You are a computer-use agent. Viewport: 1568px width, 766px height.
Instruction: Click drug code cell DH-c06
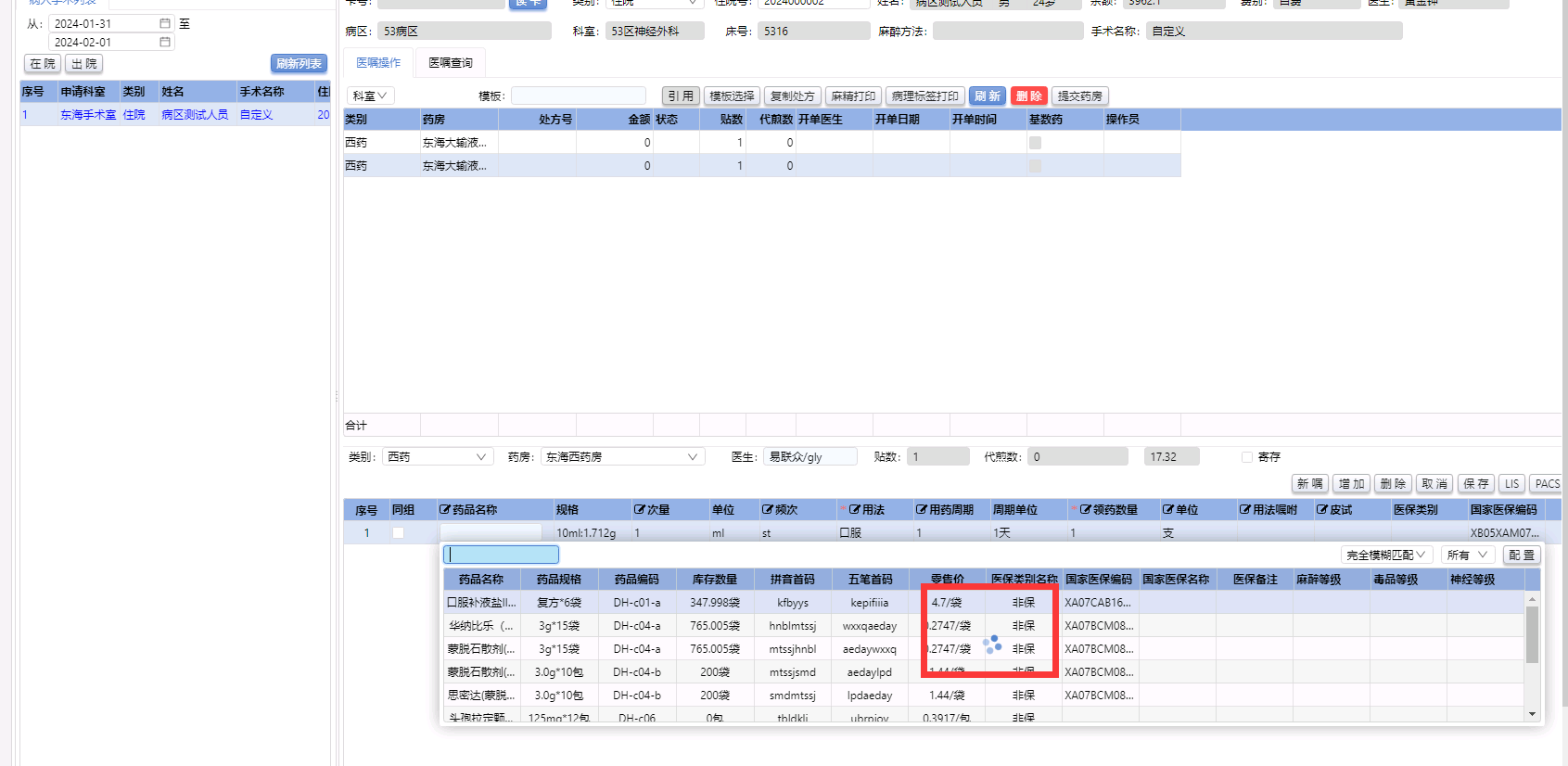click(x=637, y=718)
